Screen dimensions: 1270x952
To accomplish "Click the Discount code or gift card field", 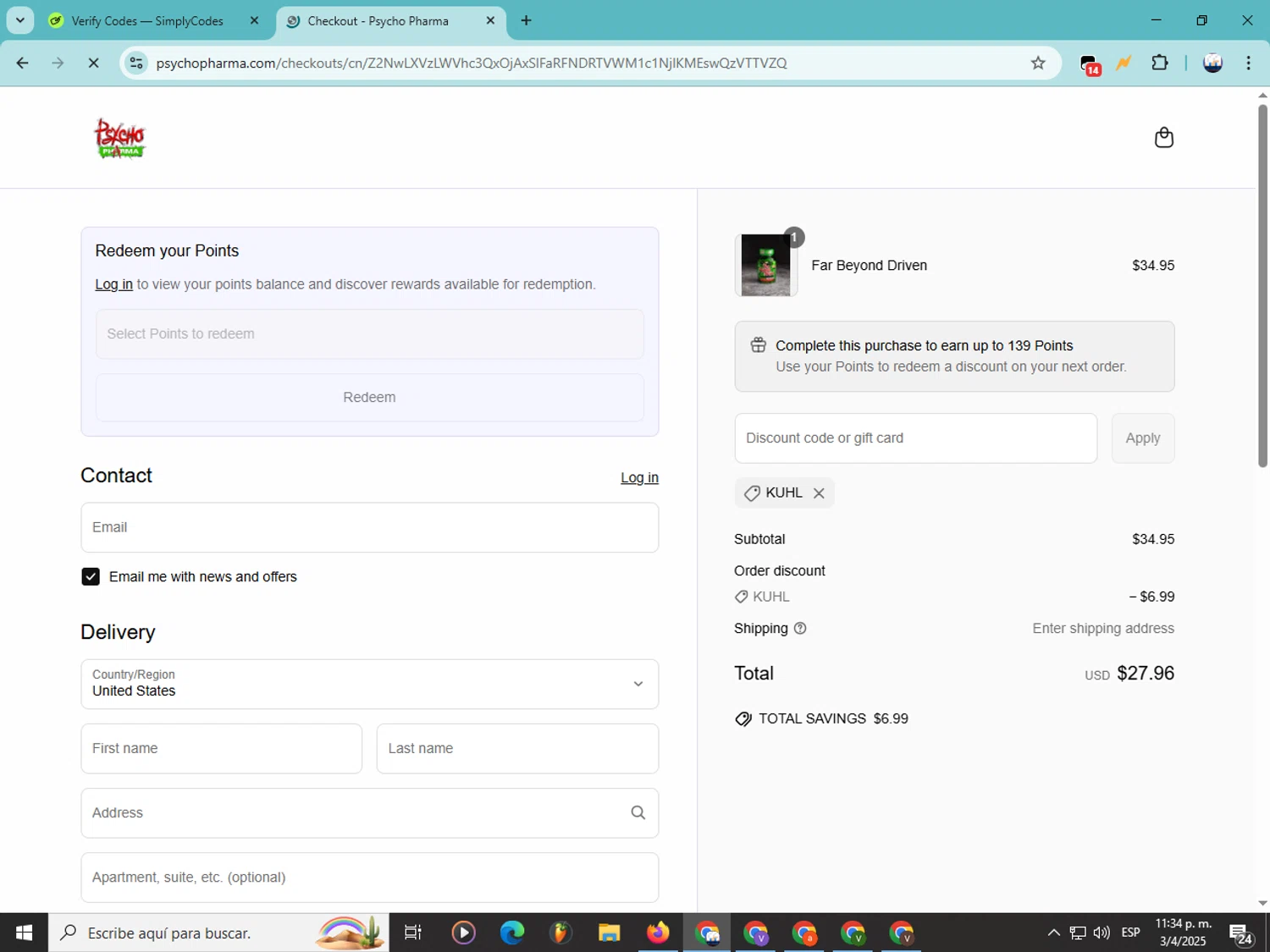I will point(916,438).
